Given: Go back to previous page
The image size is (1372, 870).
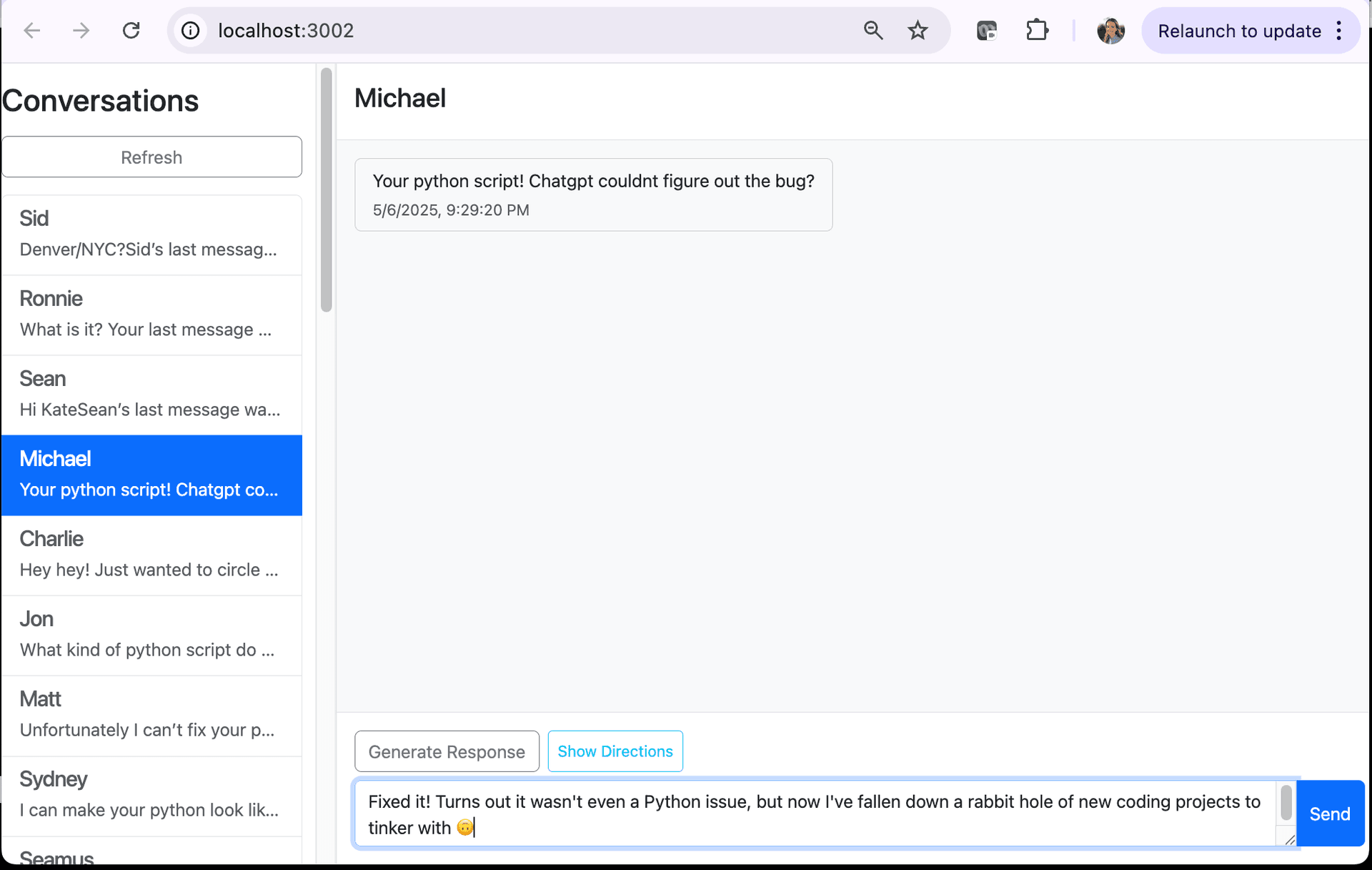Looking at the screenshot, I should 32,31.
